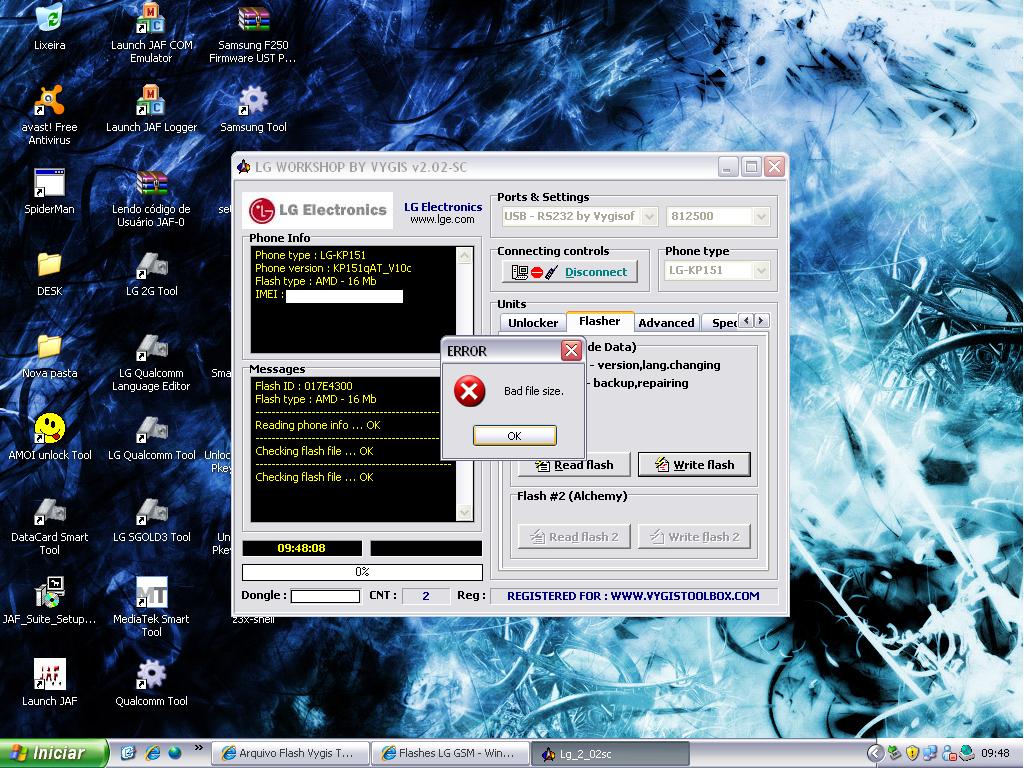Click the LG Electronics logo banner

coord(317,210)
